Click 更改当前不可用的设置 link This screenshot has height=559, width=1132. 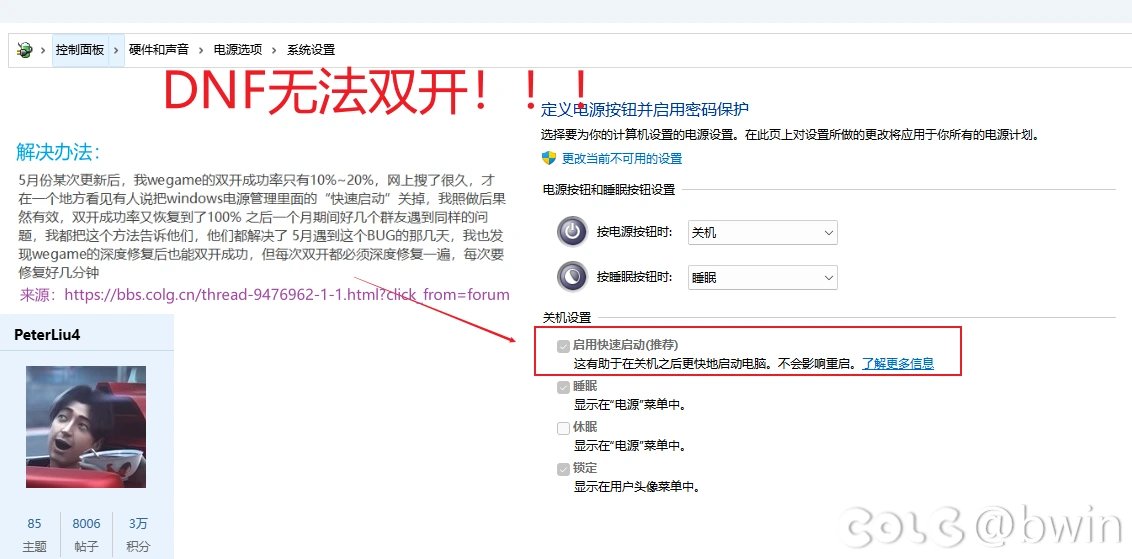point(622,158)
